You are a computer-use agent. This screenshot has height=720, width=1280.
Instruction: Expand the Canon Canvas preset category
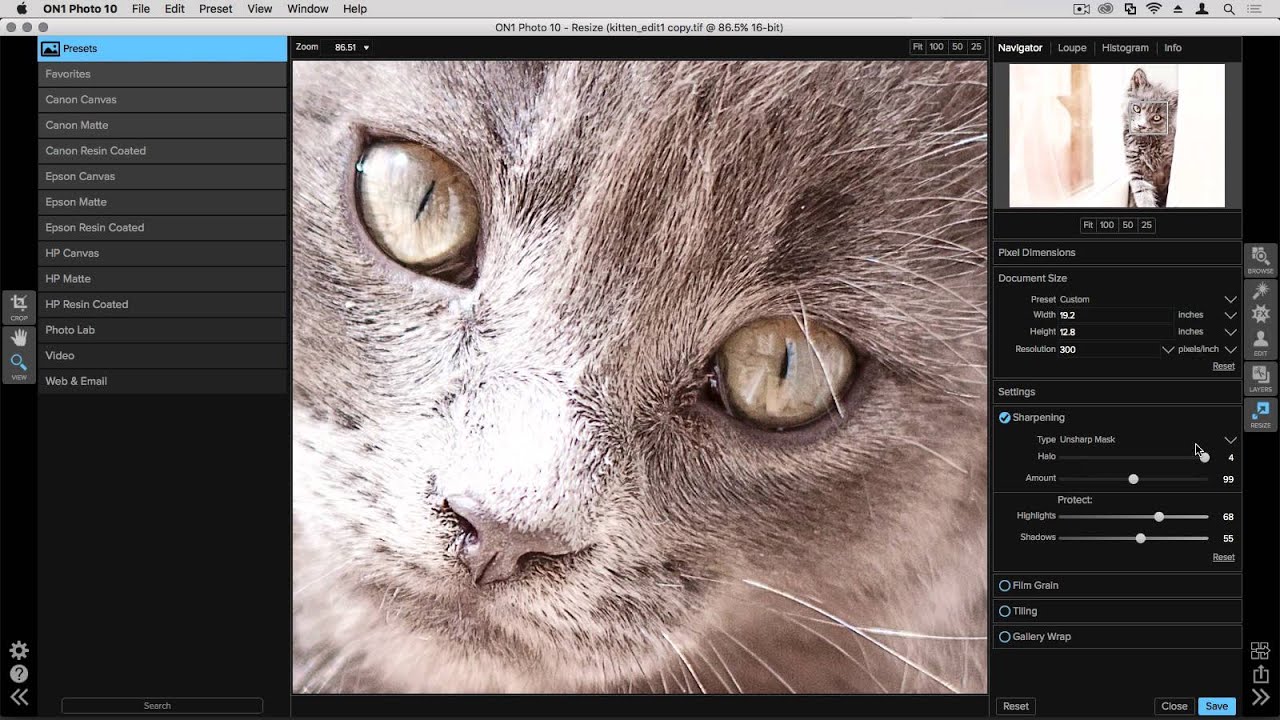click(163, 100)
